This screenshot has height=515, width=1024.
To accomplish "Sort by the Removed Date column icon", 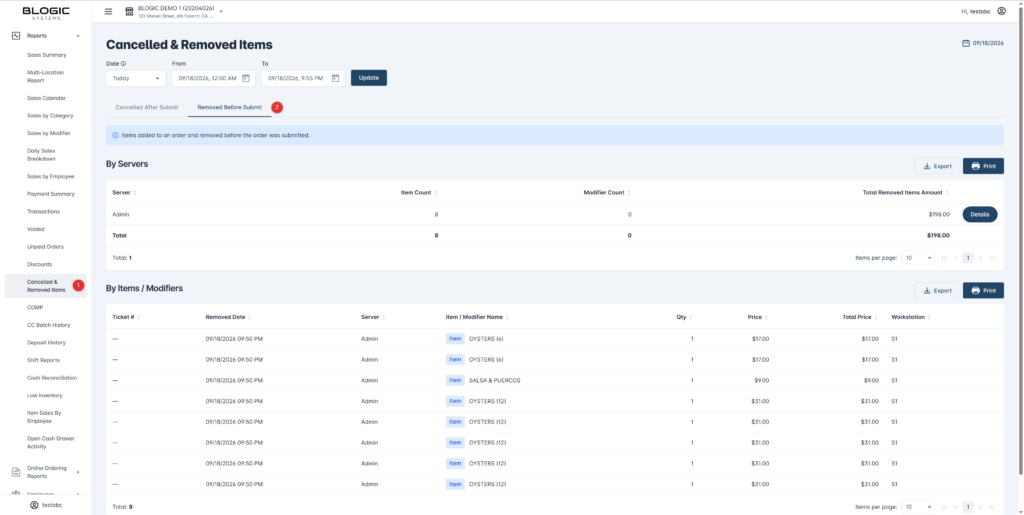I will coord(249,317).
